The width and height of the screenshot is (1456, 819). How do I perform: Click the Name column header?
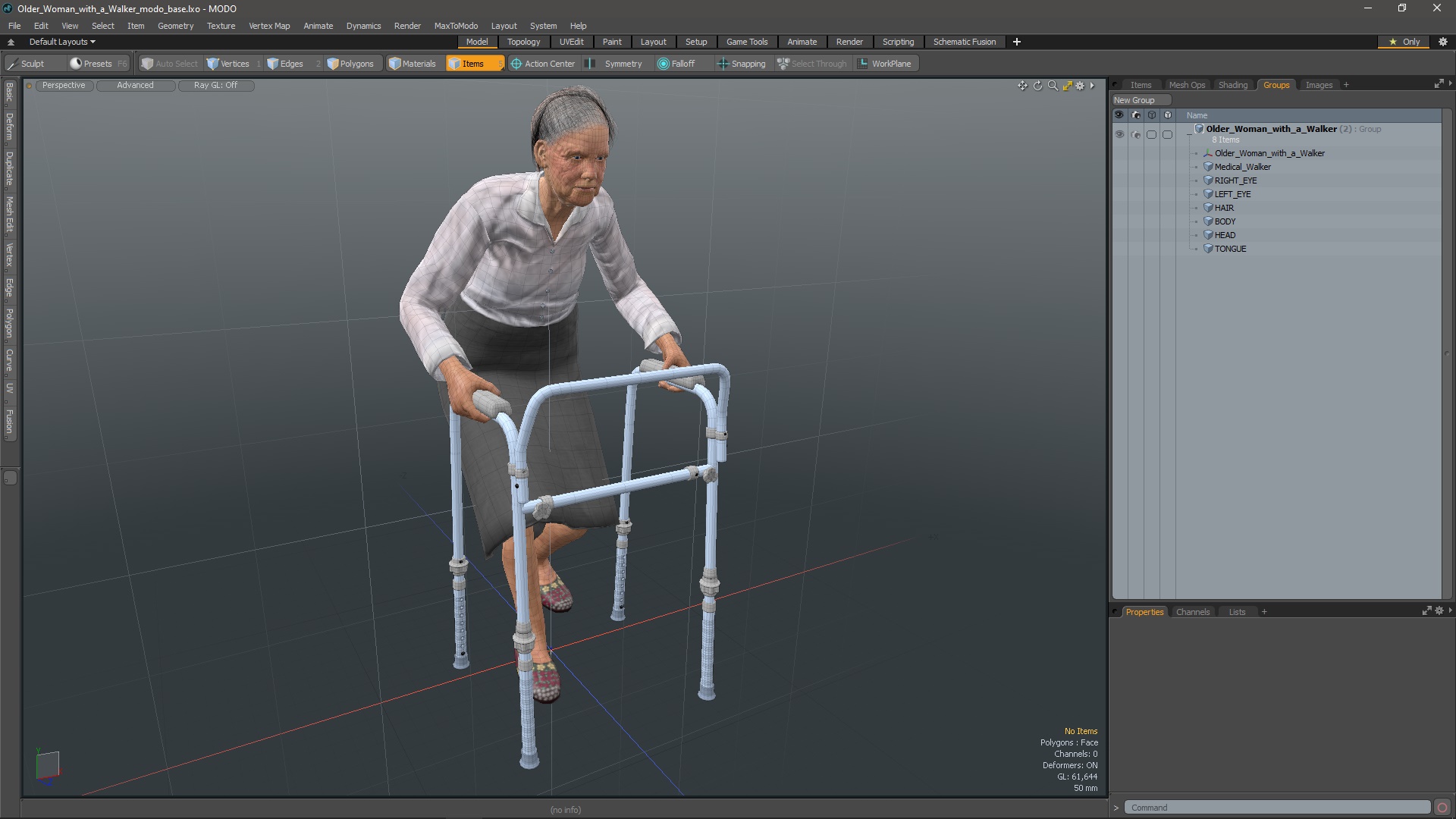coord(1197,115)
